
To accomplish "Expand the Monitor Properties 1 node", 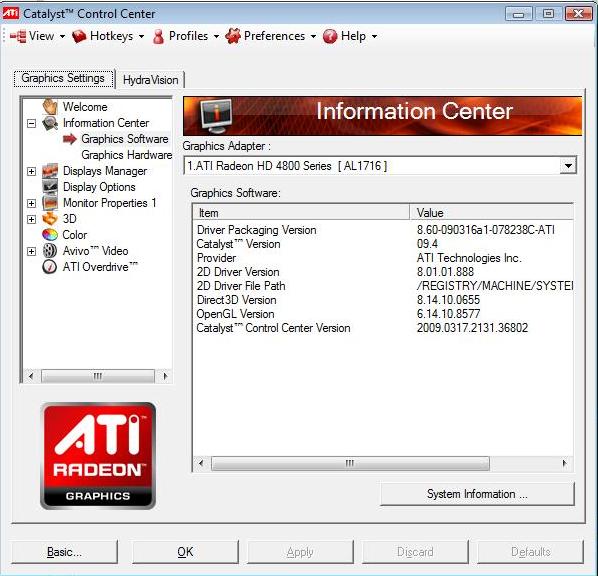I will tap(32, 203).
